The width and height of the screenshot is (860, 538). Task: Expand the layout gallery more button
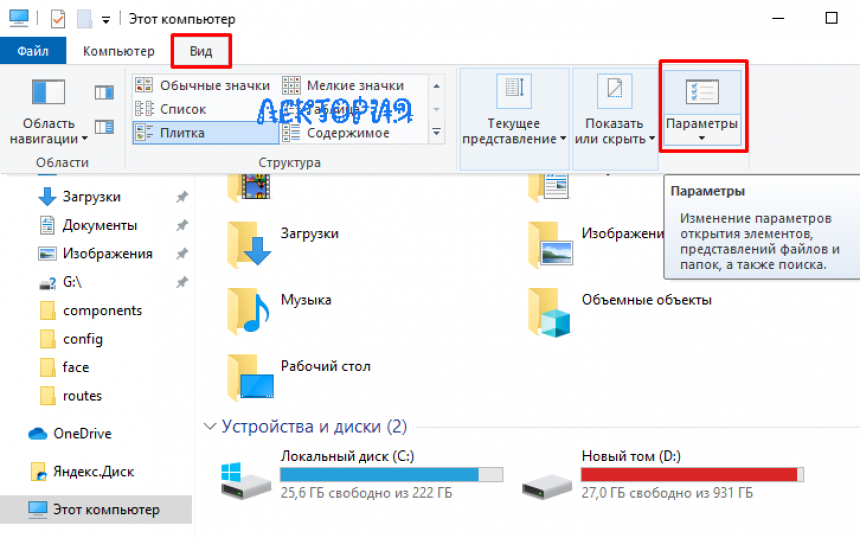point(437,133)
